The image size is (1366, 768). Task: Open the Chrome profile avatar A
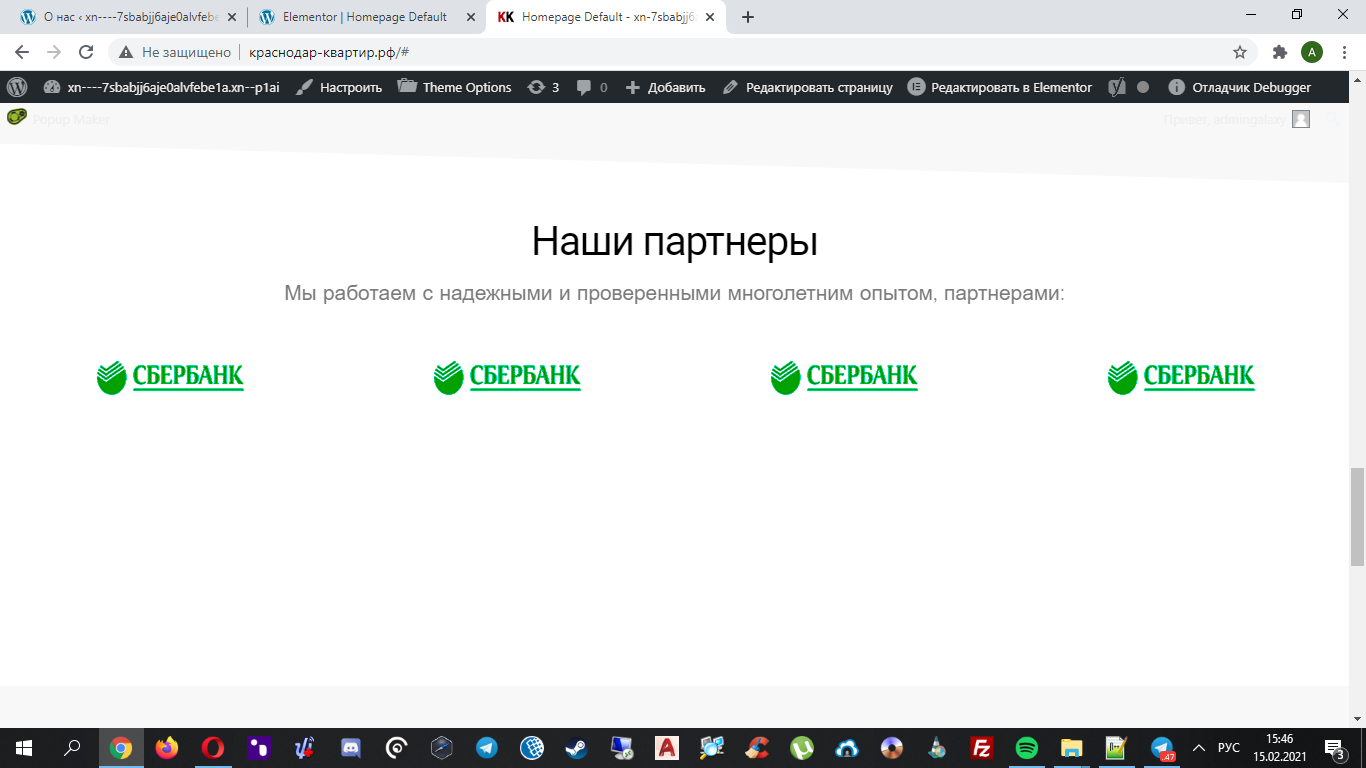coord(1312,52)
